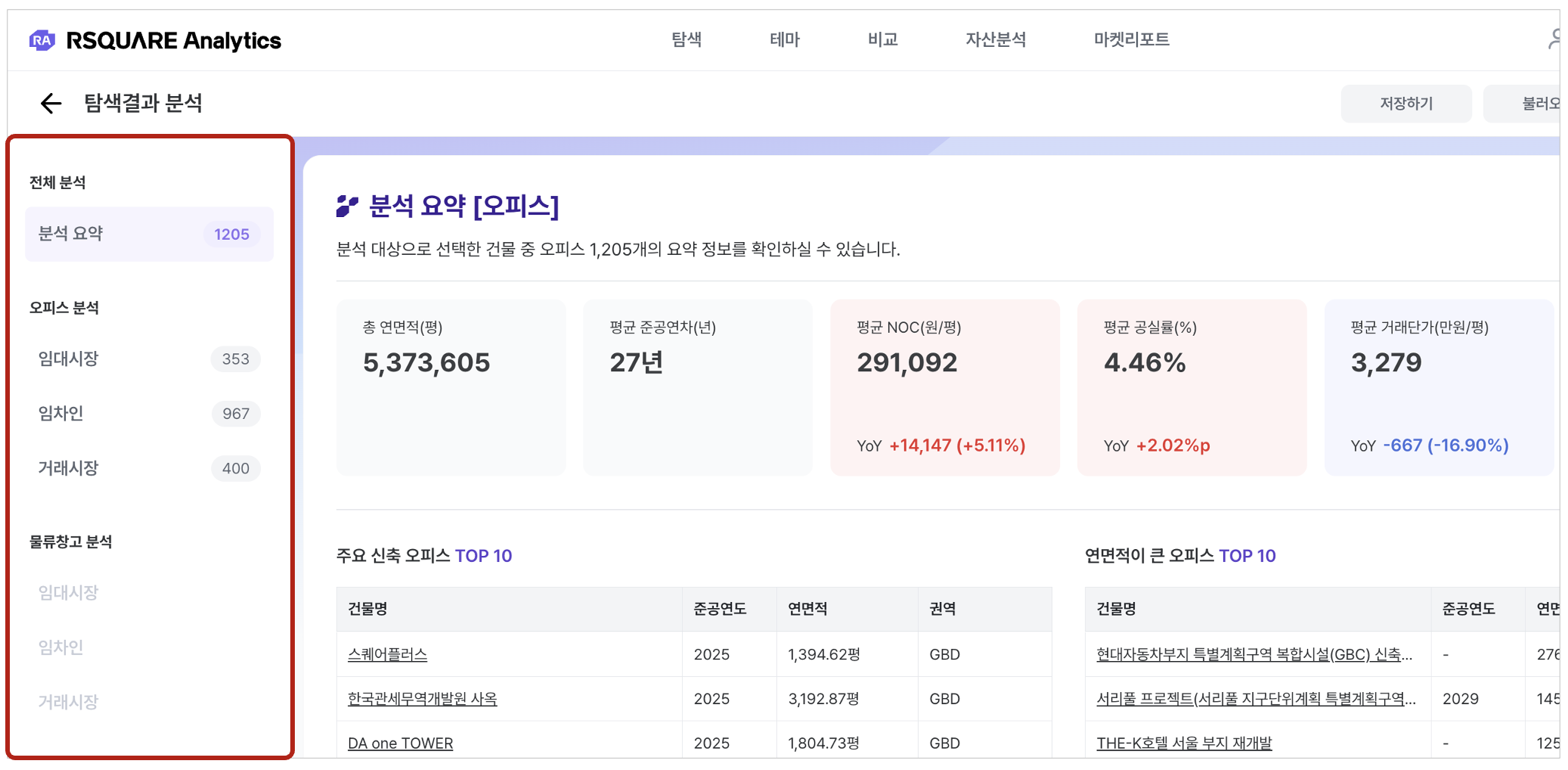The image size is (1568, 770).
Task: Open the 한국관세무역개발원 사옥 link
Action: (x=422, y=699)
